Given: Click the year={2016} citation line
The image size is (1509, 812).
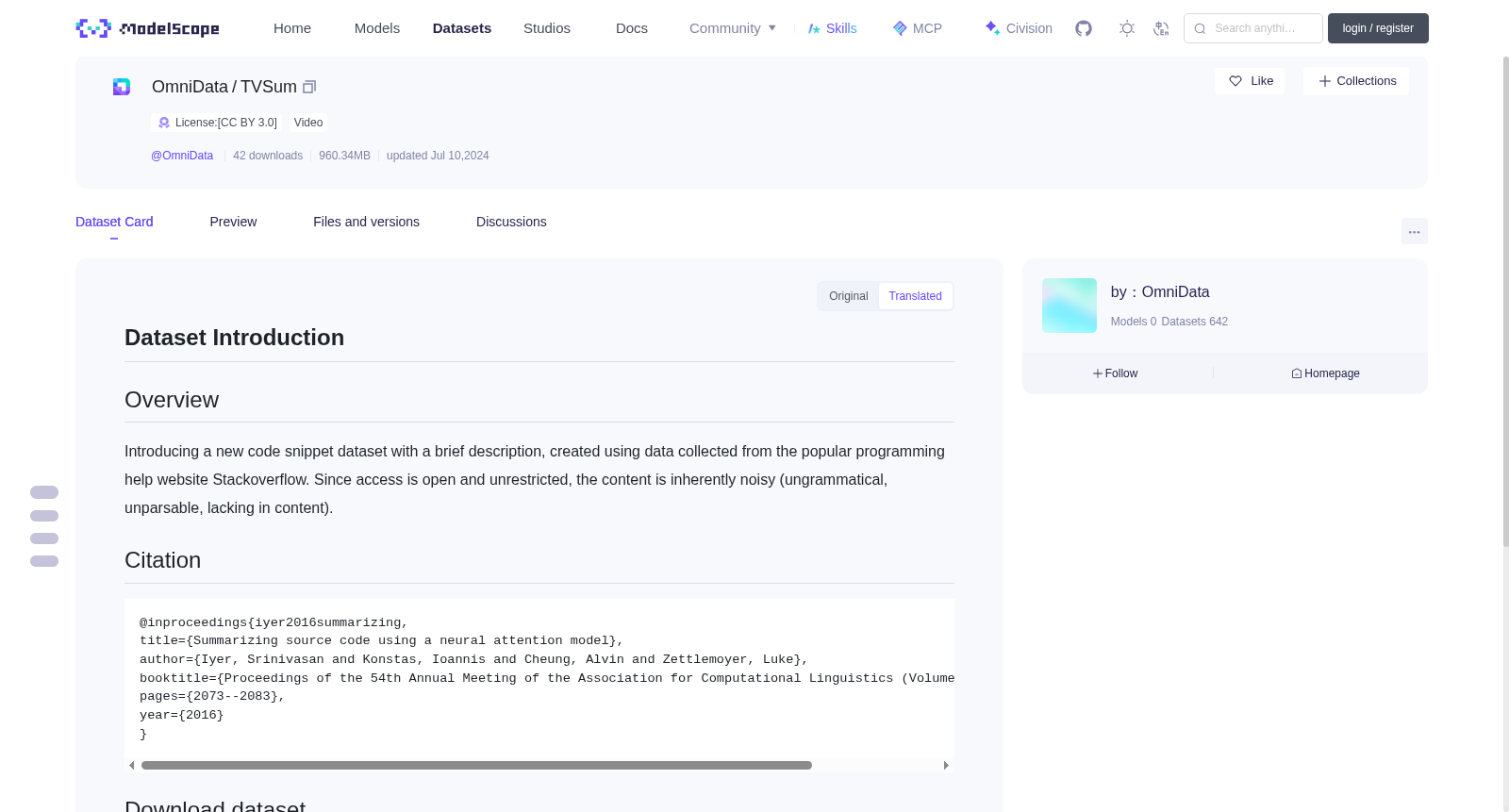Looking at the screenshot, I should tap(182, 715).
